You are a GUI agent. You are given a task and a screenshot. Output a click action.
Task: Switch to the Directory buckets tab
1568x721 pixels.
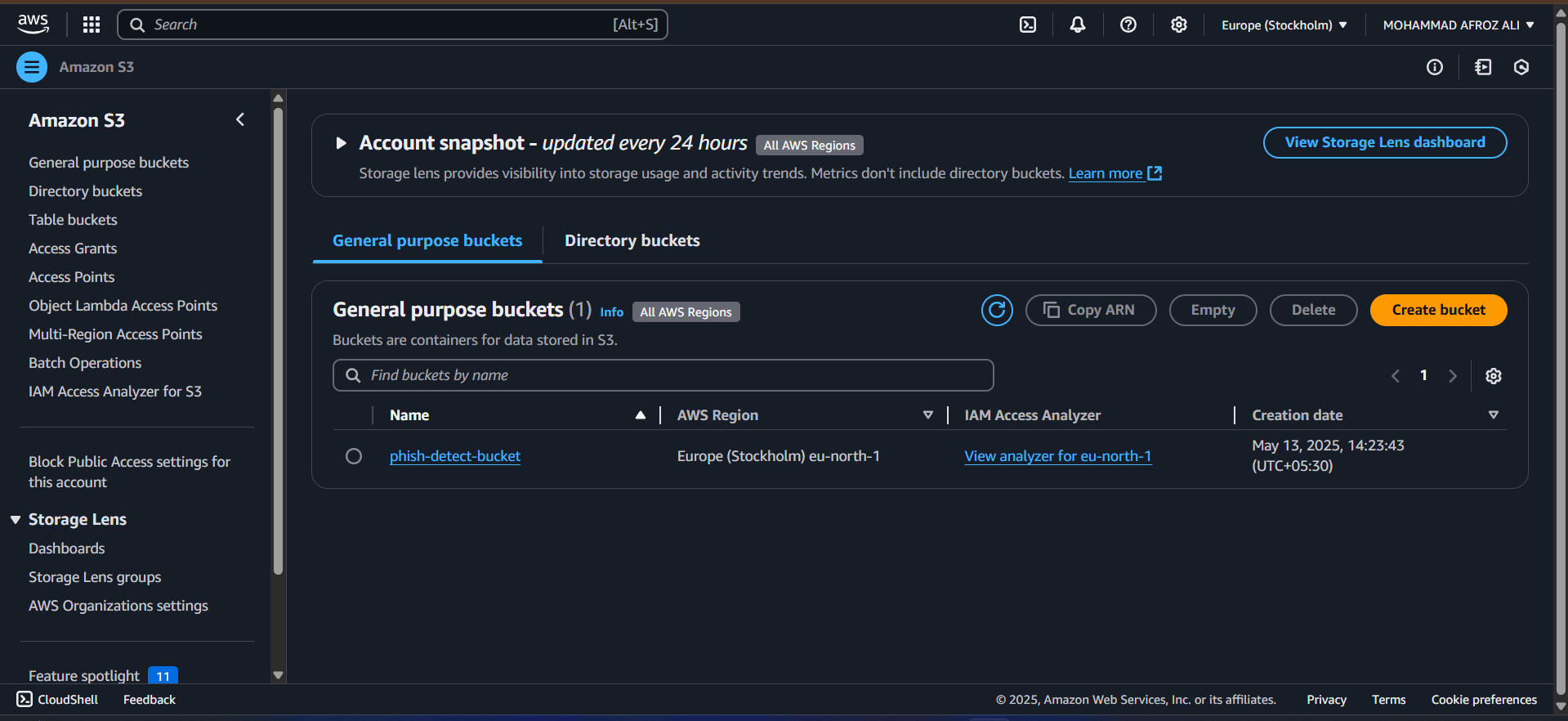(632, 241)
